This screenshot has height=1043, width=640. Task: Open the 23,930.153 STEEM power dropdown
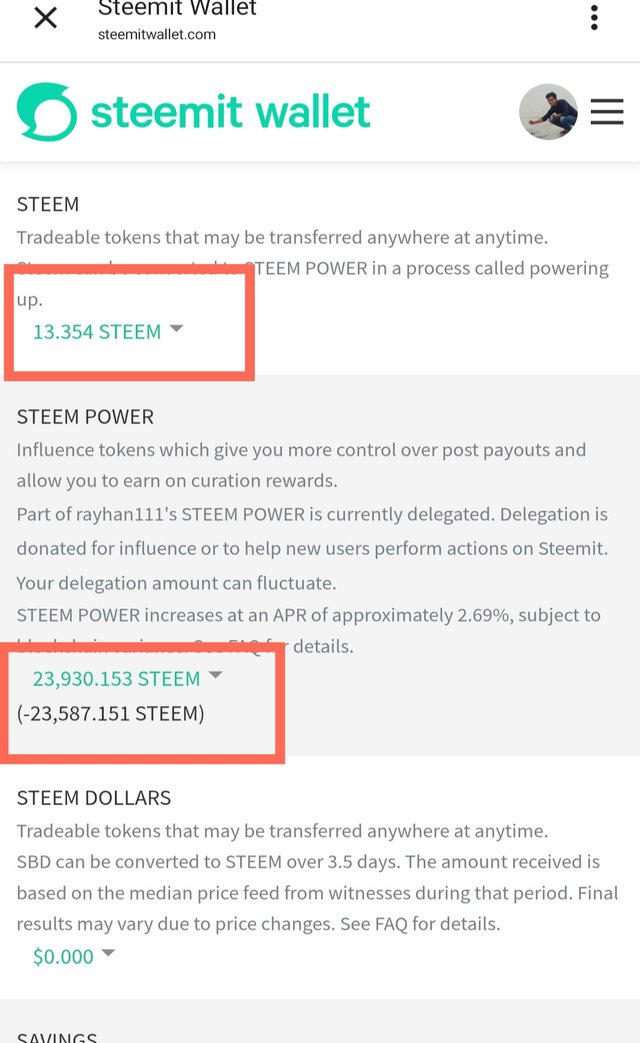(x=116, y=679)
